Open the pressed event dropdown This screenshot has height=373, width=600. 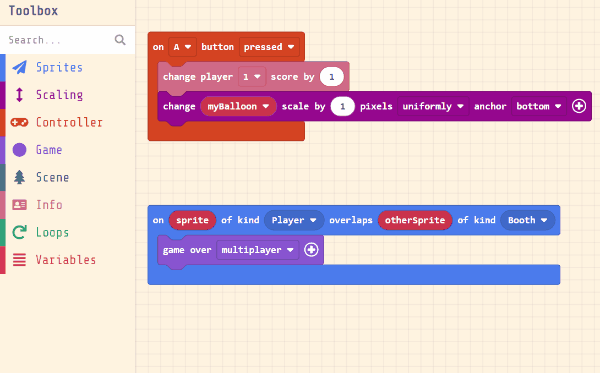click(269, 47)
